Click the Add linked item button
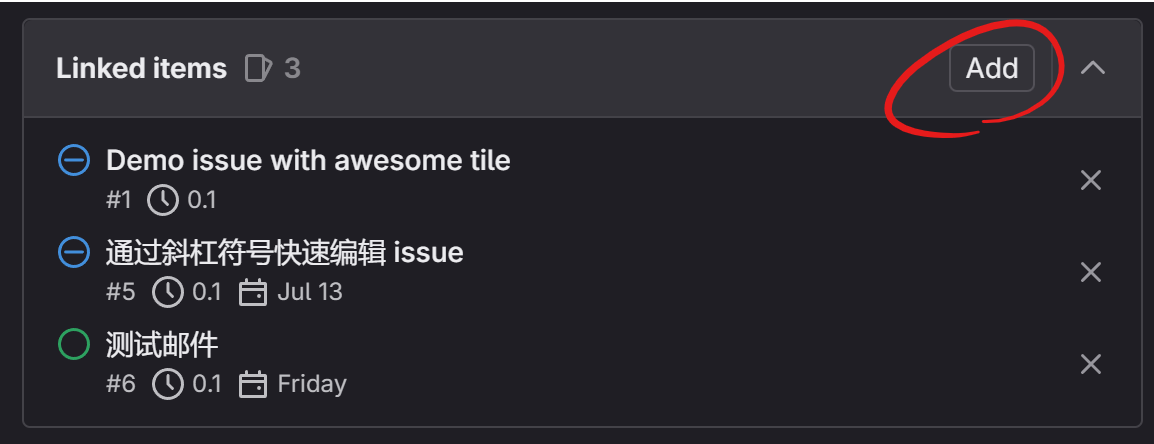The image size is (1154, 444). [x=991, y=68]
